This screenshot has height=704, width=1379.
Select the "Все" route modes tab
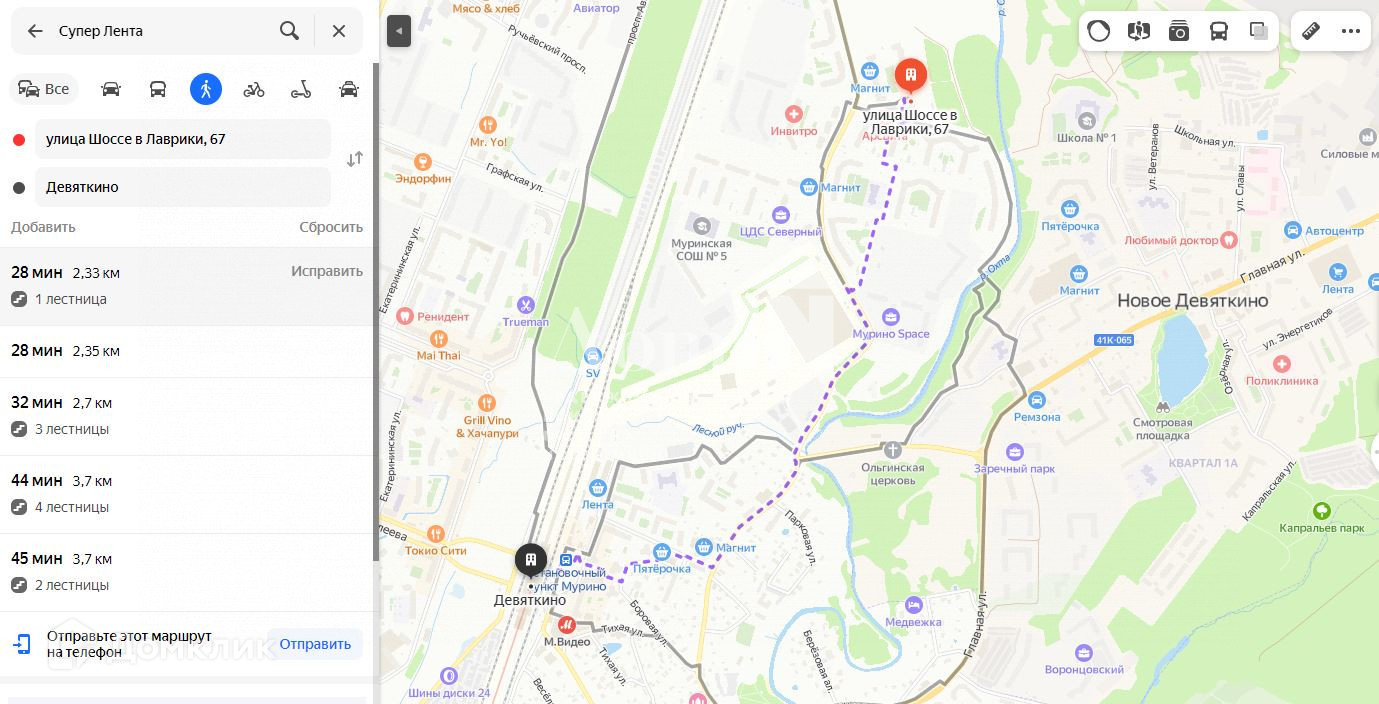click(x=44, y=89)
